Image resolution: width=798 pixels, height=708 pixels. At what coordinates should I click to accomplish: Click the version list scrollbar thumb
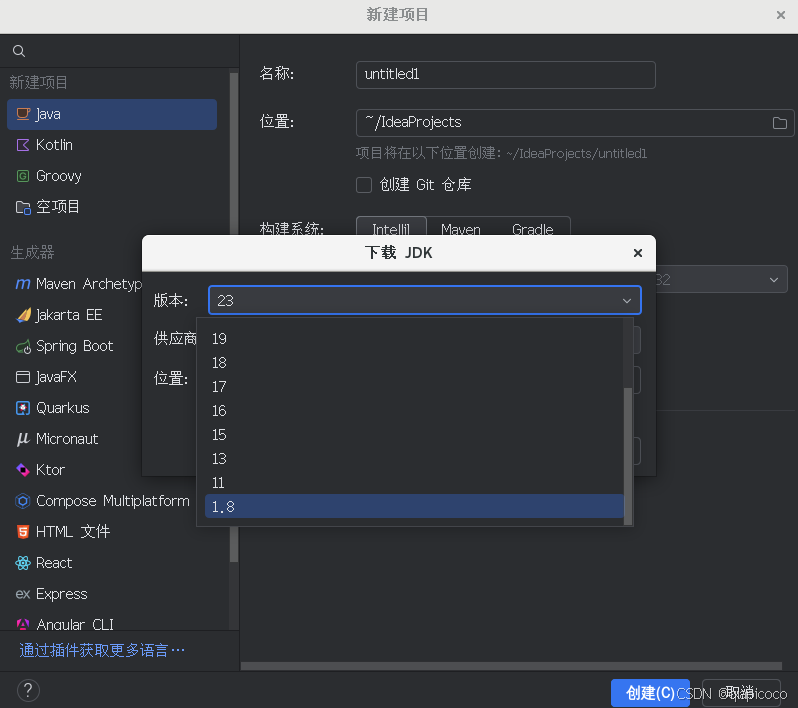pyautogui.click(x=628, y=456)
